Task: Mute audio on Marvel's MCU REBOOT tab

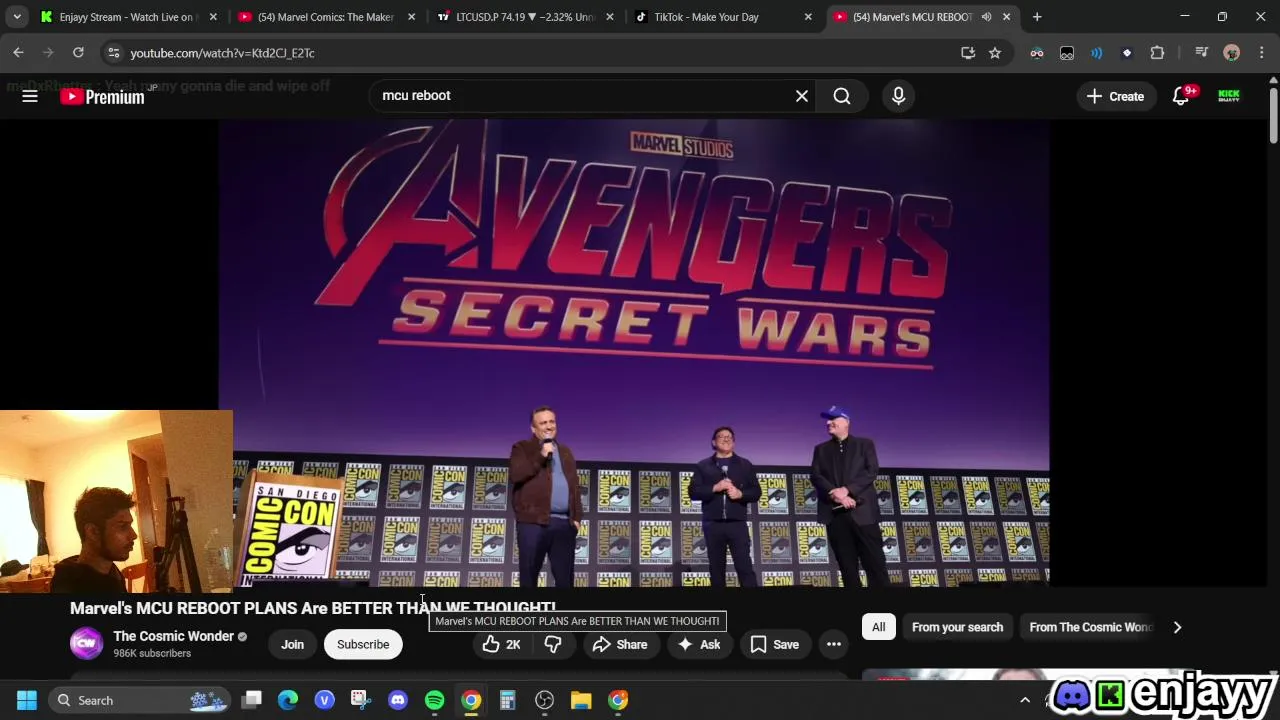Action: pos(987,17)
